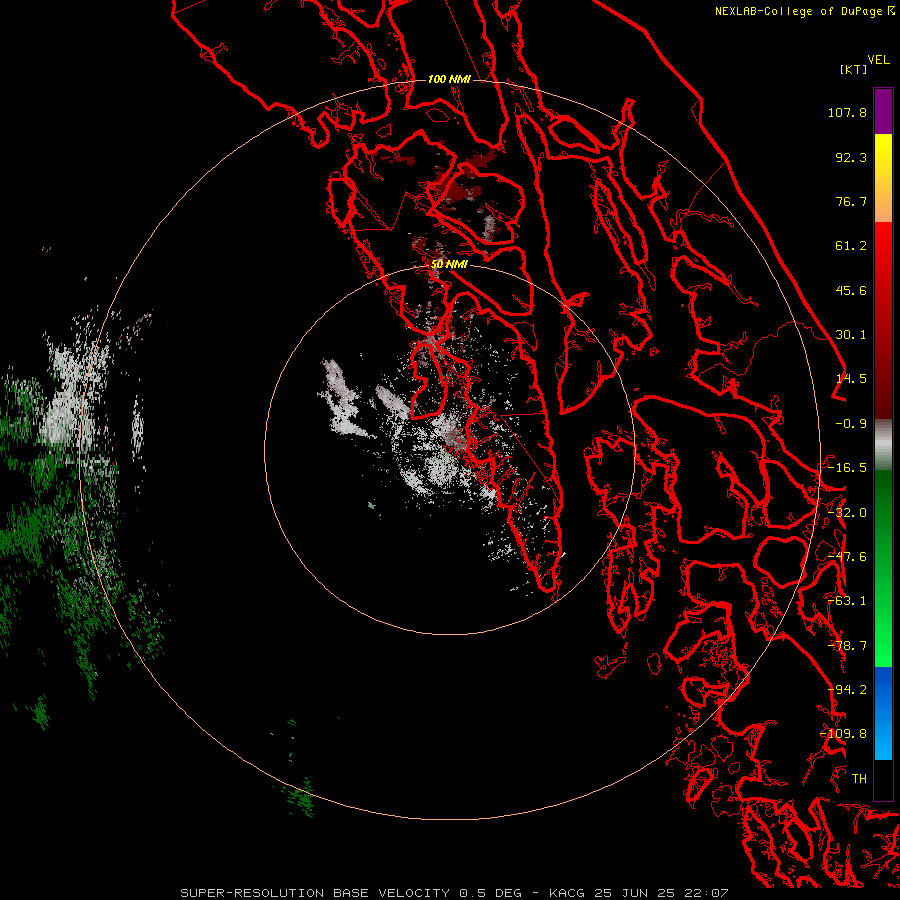The image size is (900, 900).
Task: Click the [KT] units label
Action: pos(853,69)
